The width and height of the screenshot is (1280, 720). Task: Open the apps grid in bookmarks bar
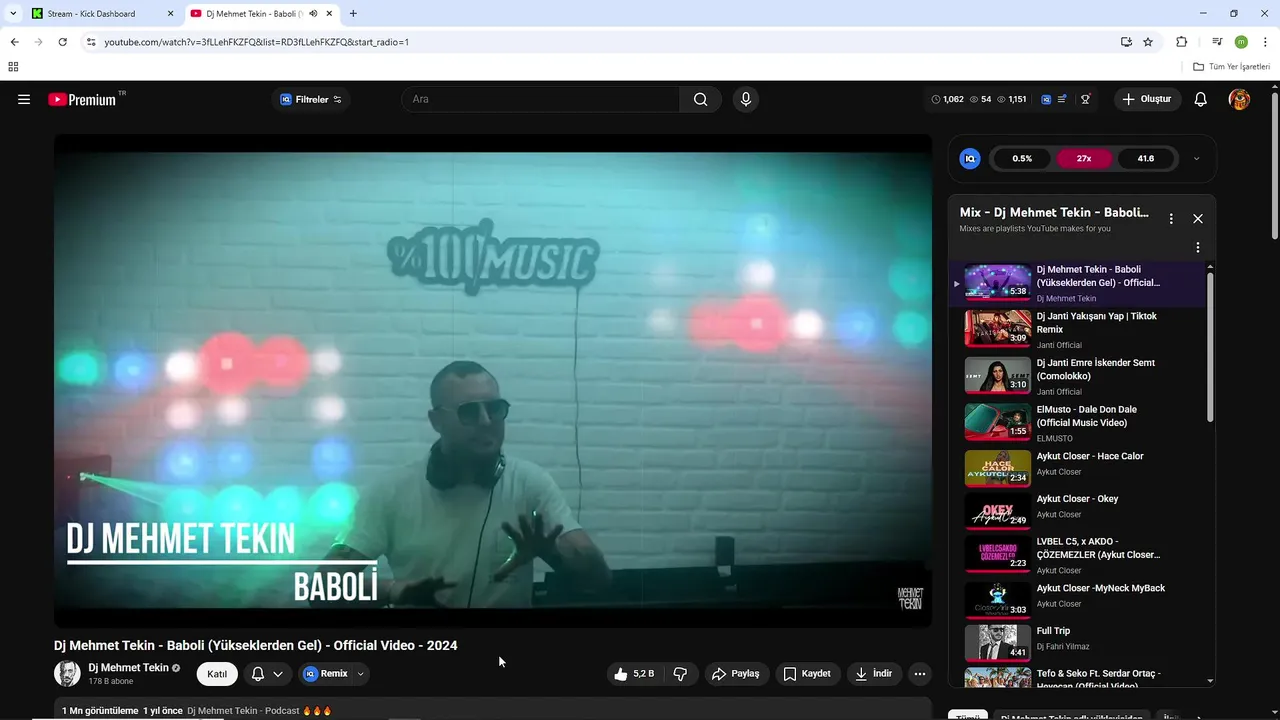pos(13,67)
